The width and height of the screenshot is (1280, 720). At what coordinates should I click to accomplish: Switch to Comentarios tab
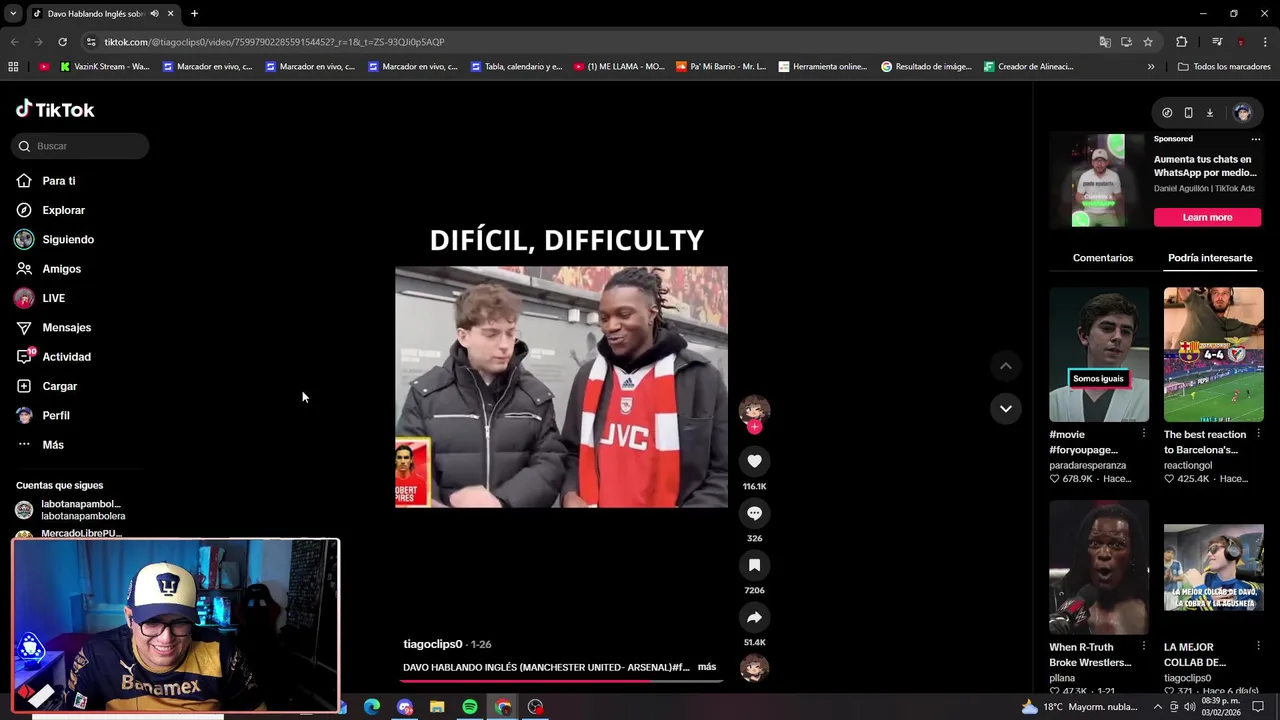tap(1103, 258)
